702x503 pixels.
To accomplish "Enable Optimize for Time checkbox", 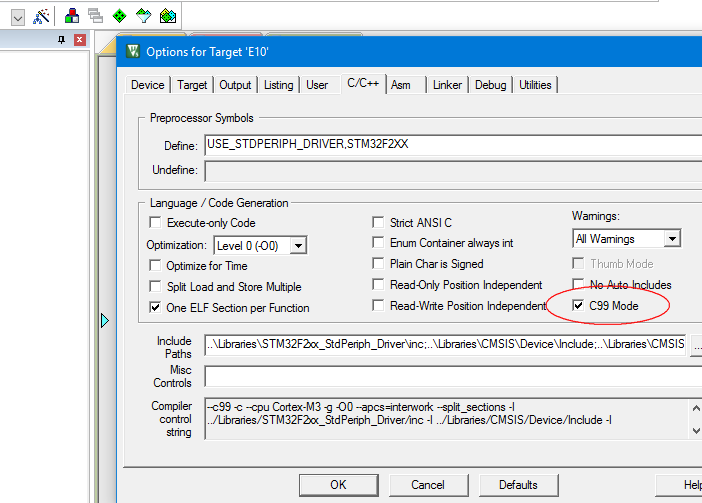I will pos(155,265).
